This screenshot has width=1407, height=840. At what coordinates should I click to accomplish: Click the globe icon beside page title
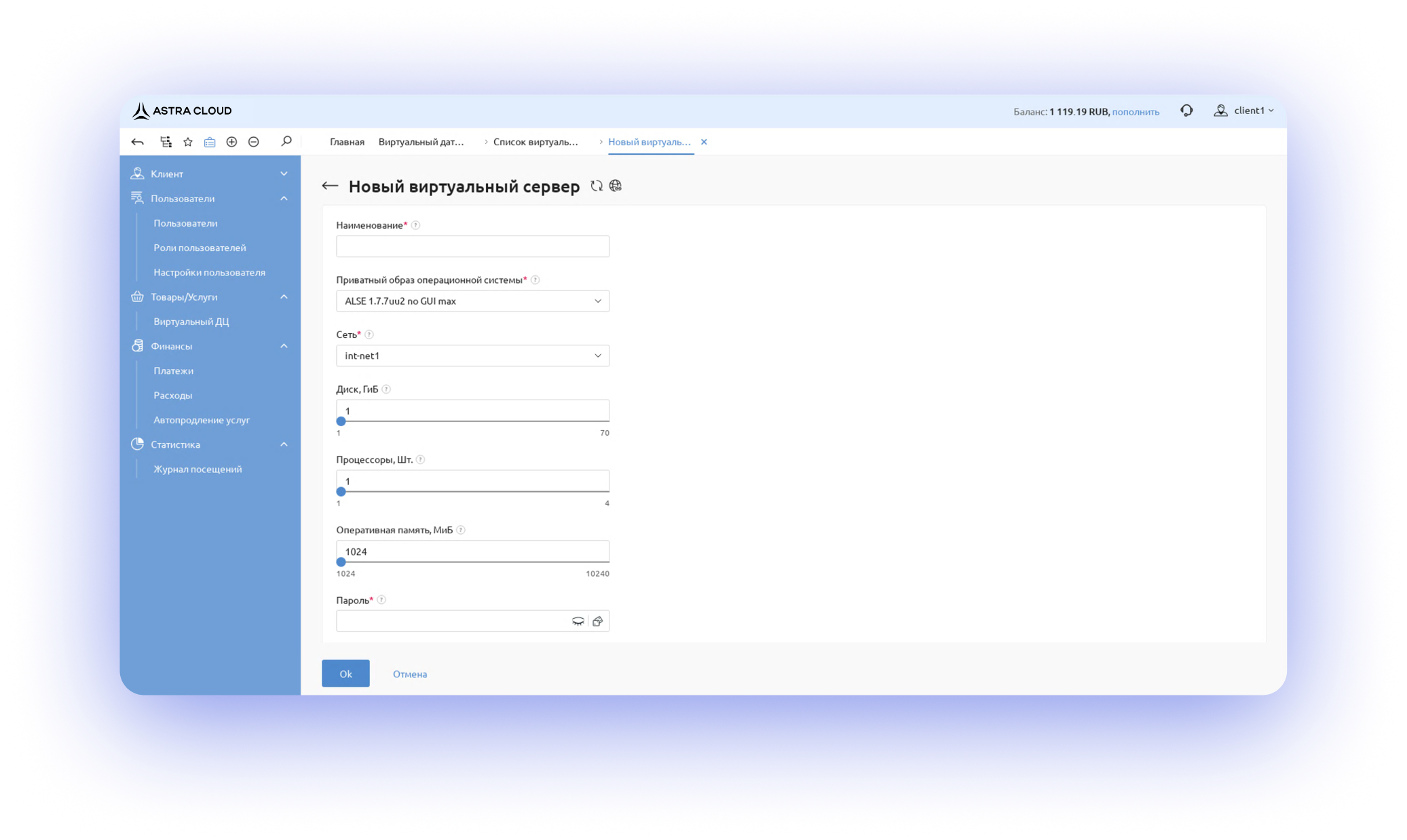[x=615, y=186]
